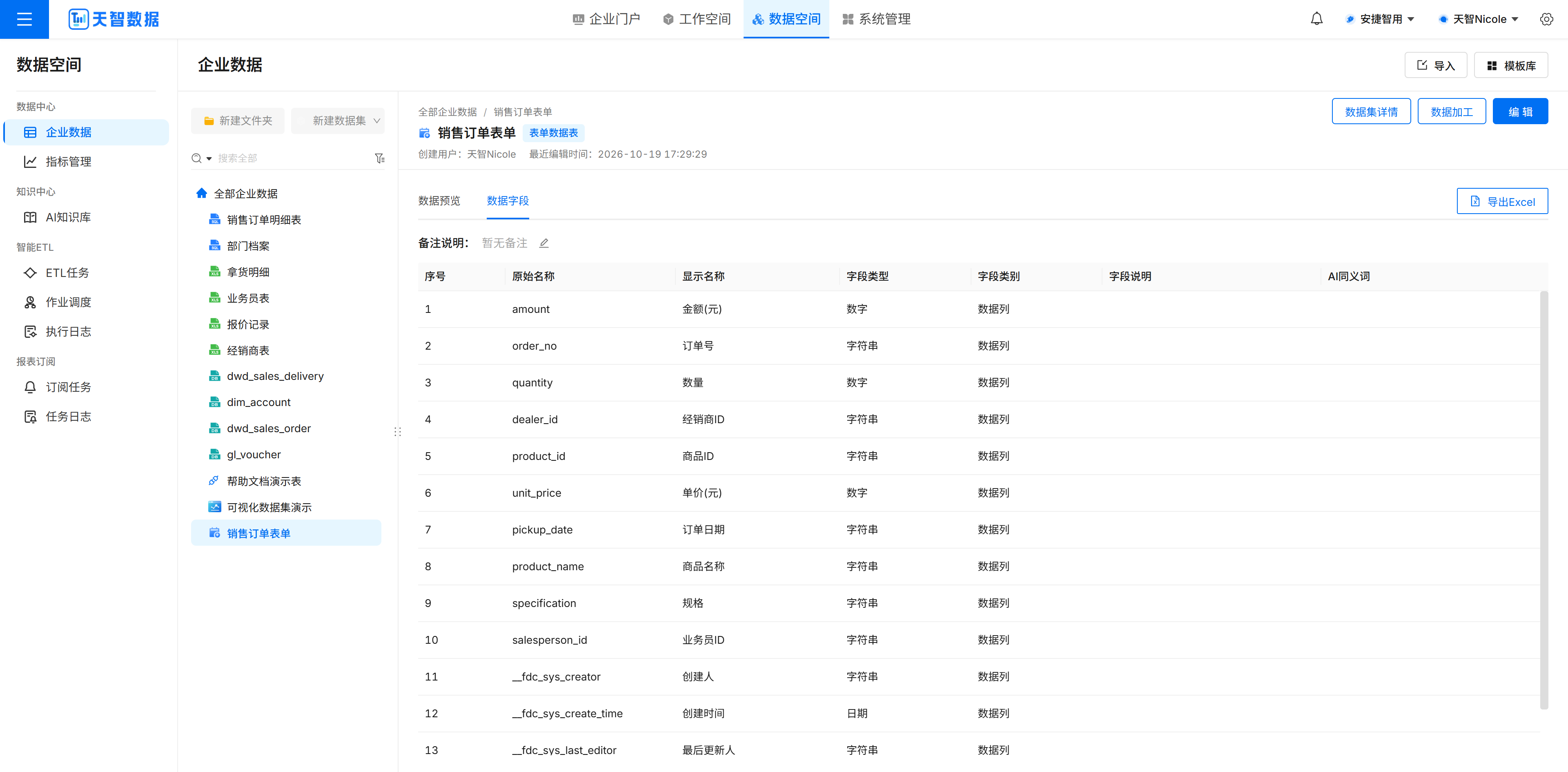Open the 天智Nicole user dropdown
This screenshot has width=1568, height=772.
[1479, 19]
